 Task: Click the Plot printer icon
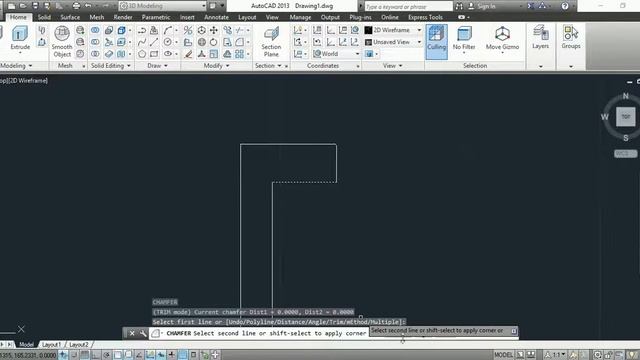[76, 6]
